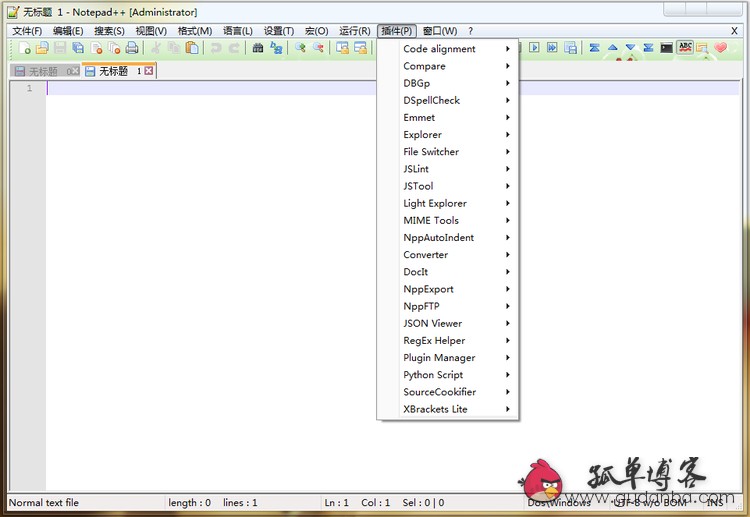Expand the Emmet submenu arrow
The image size is (750, 517).
[507, 118]
